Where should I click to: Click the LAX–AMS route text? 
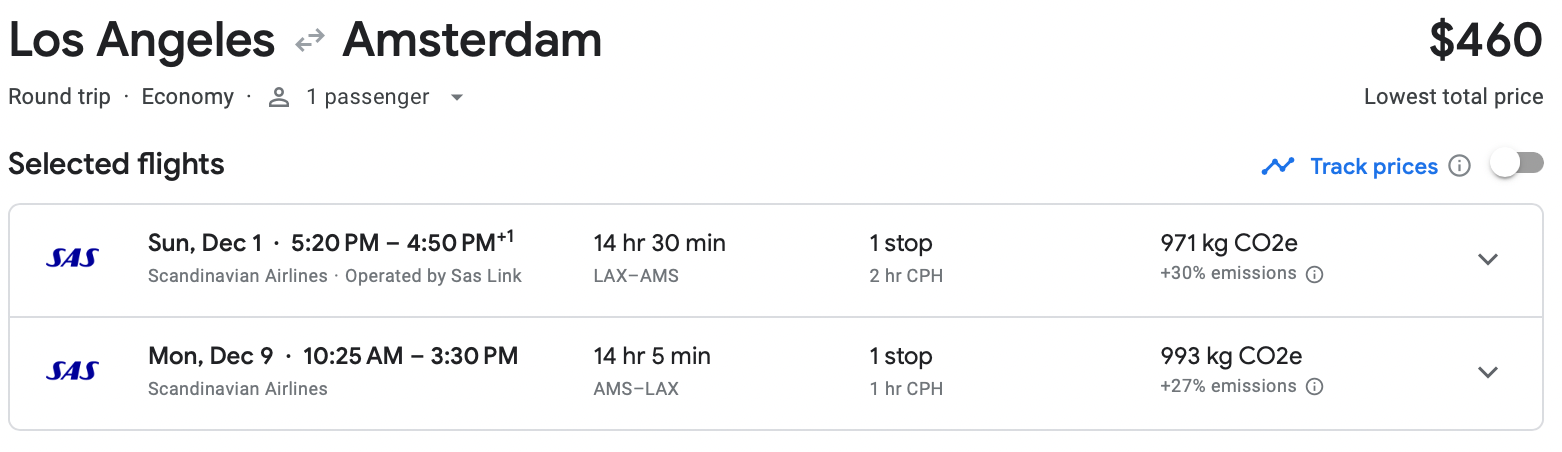tap(636, 276)
